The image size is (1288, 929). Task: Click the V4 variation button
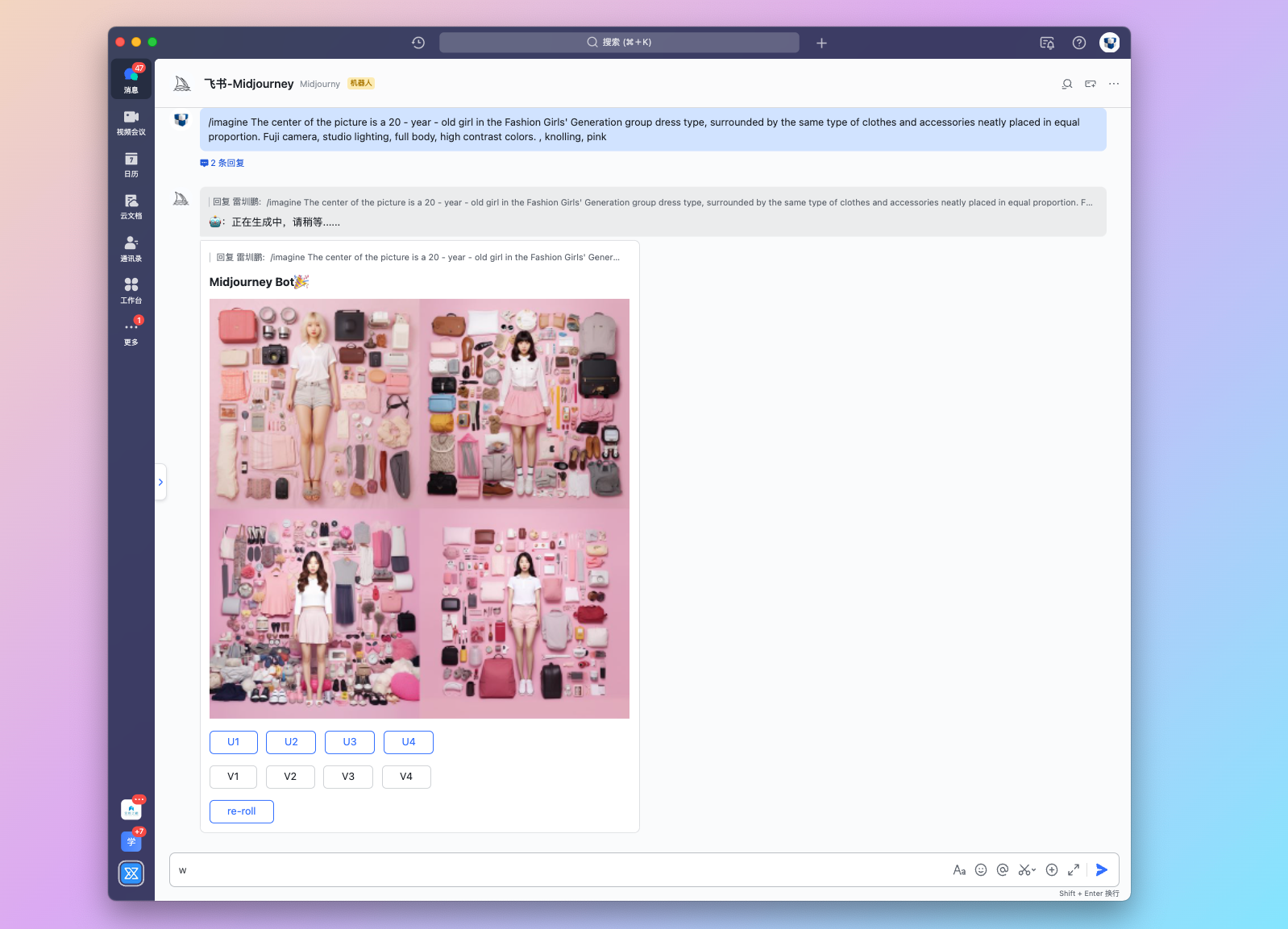point(406,777)
